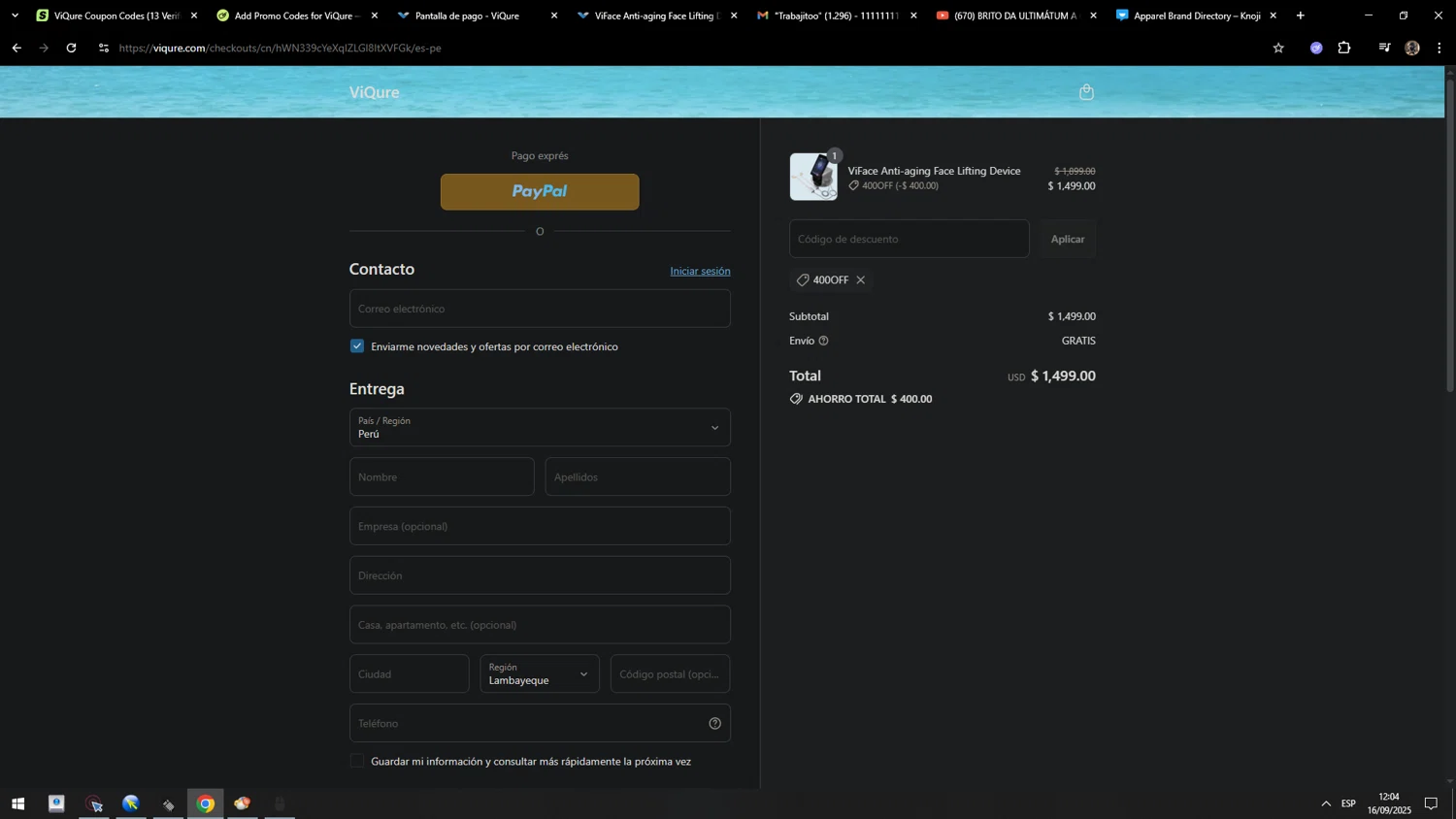This screenshot has width=1456, height=819.
Task: Open the tab search dropdown arrow
Action: 15,16
